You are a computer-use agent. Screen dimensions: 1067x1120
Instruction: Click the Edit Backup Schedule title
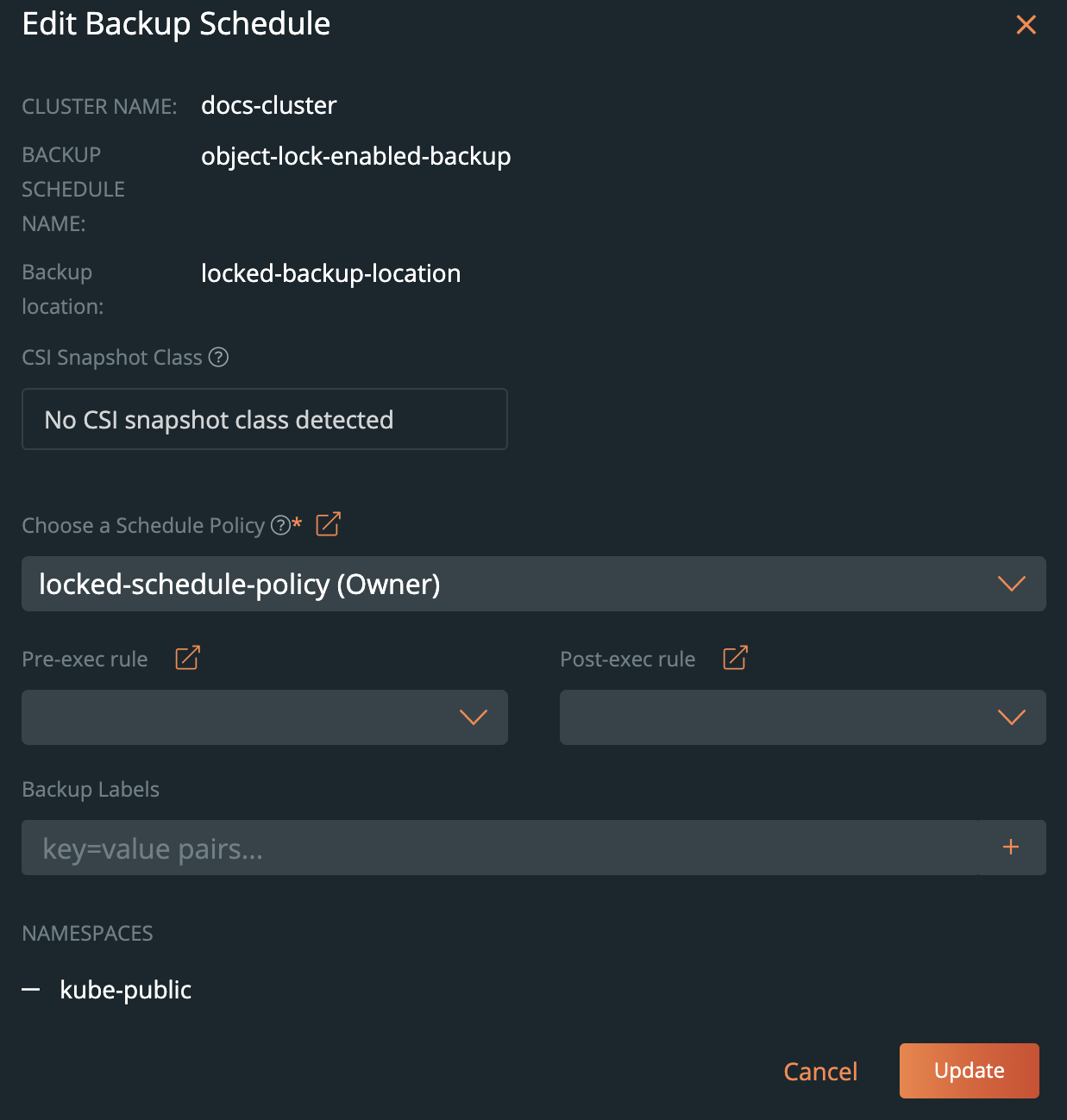pyautogui.click(x=176, y=24)
